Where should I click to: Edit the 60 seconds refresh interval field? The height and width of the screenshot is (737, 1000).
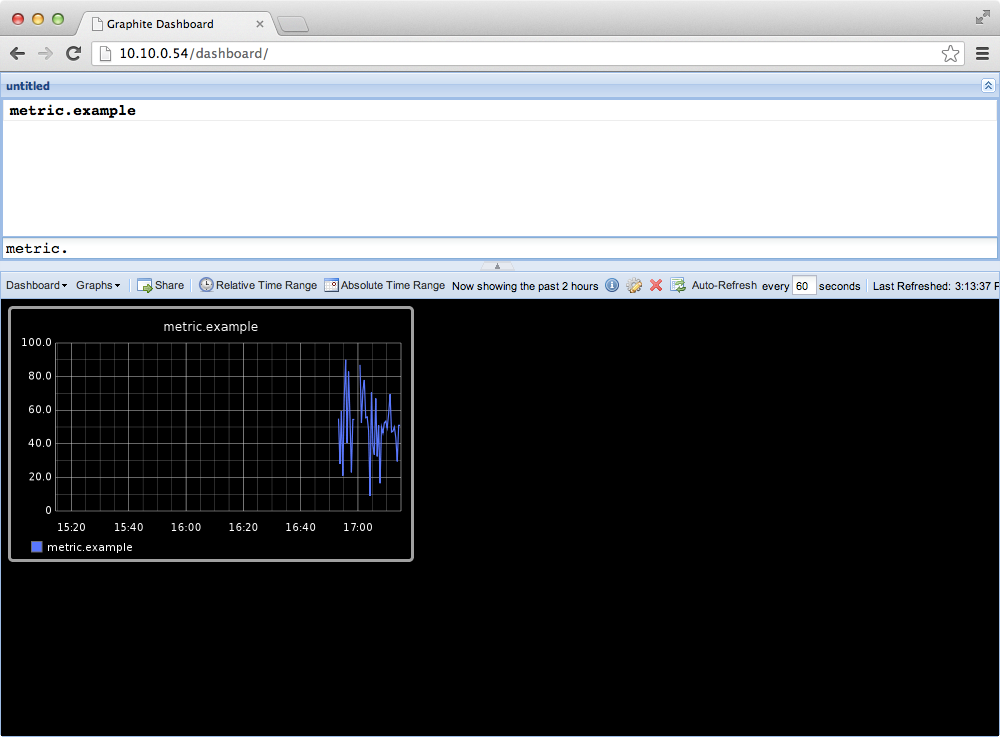click(804, 286)
